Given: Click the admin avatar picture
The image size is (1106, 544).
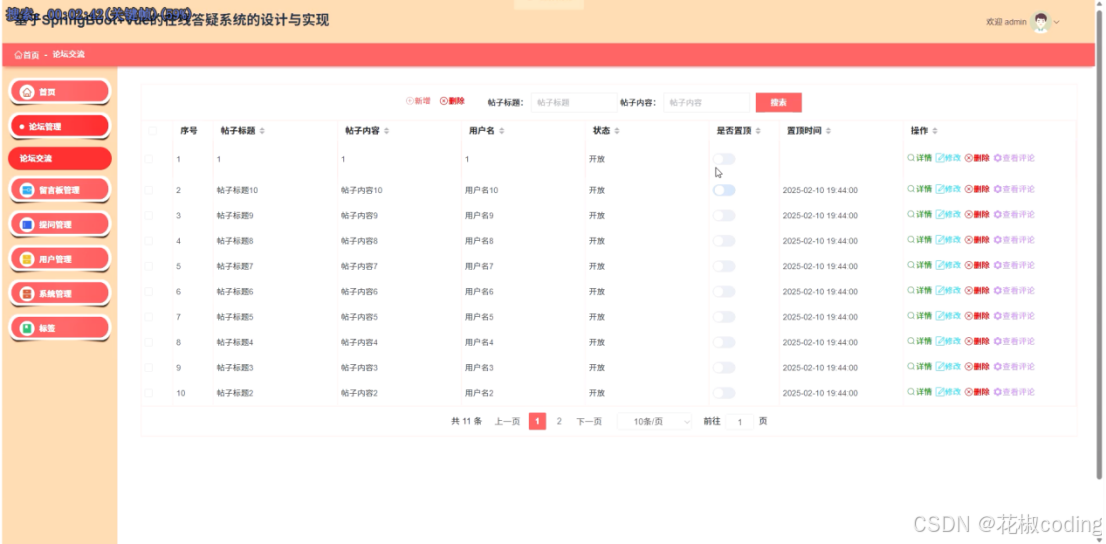Looking at the screenshot, I should (1040, 22).
